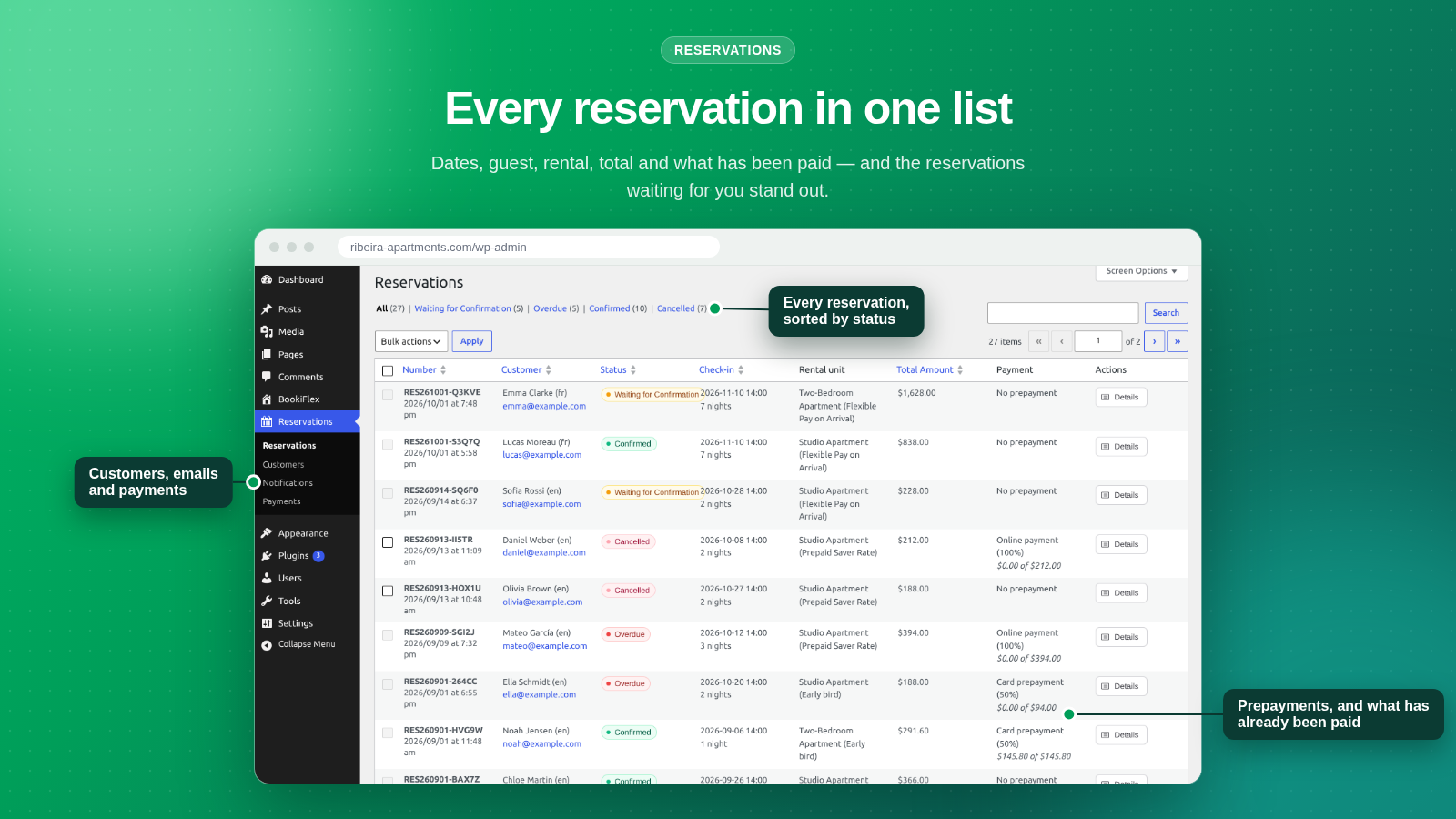Click in the reservations search field
Screen dimensions: 1456x819
coord(1063,313)
